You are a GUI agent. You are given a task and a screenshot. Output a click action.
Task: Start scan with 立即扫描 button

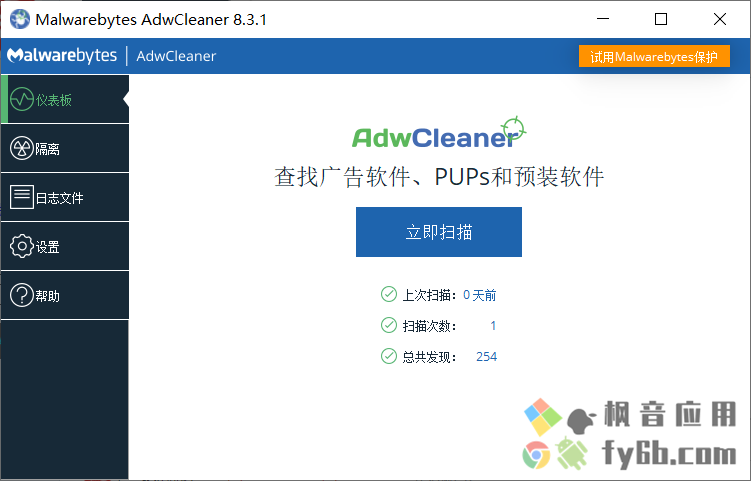439,232
